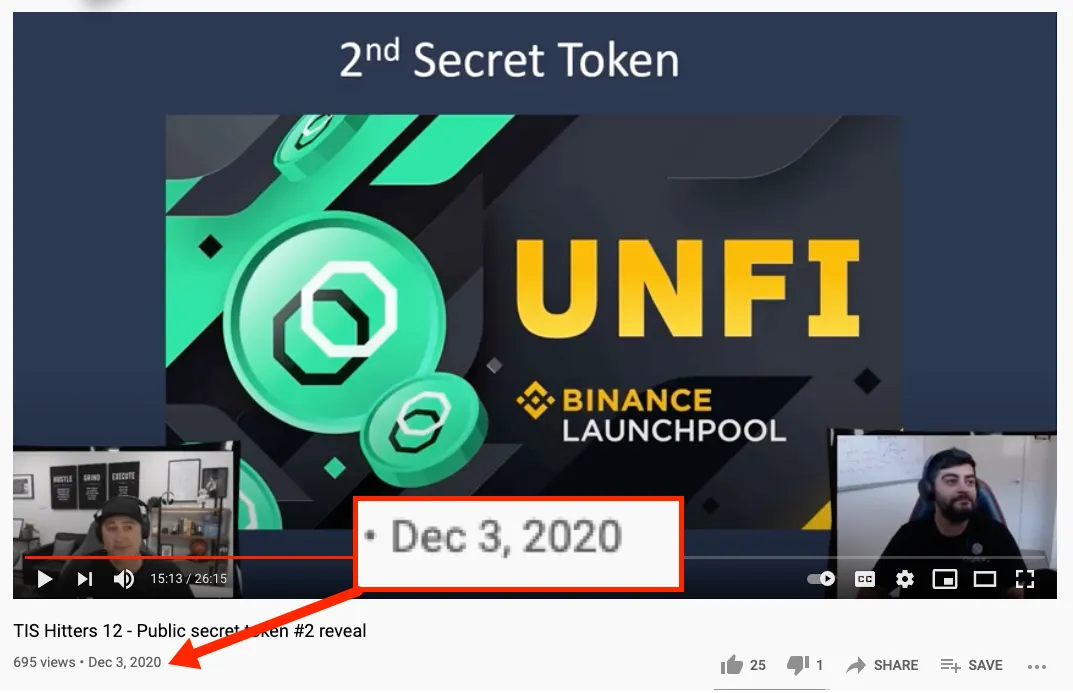Click the like count 25
Screen dimensions: 1073x693
coord(758,665)
